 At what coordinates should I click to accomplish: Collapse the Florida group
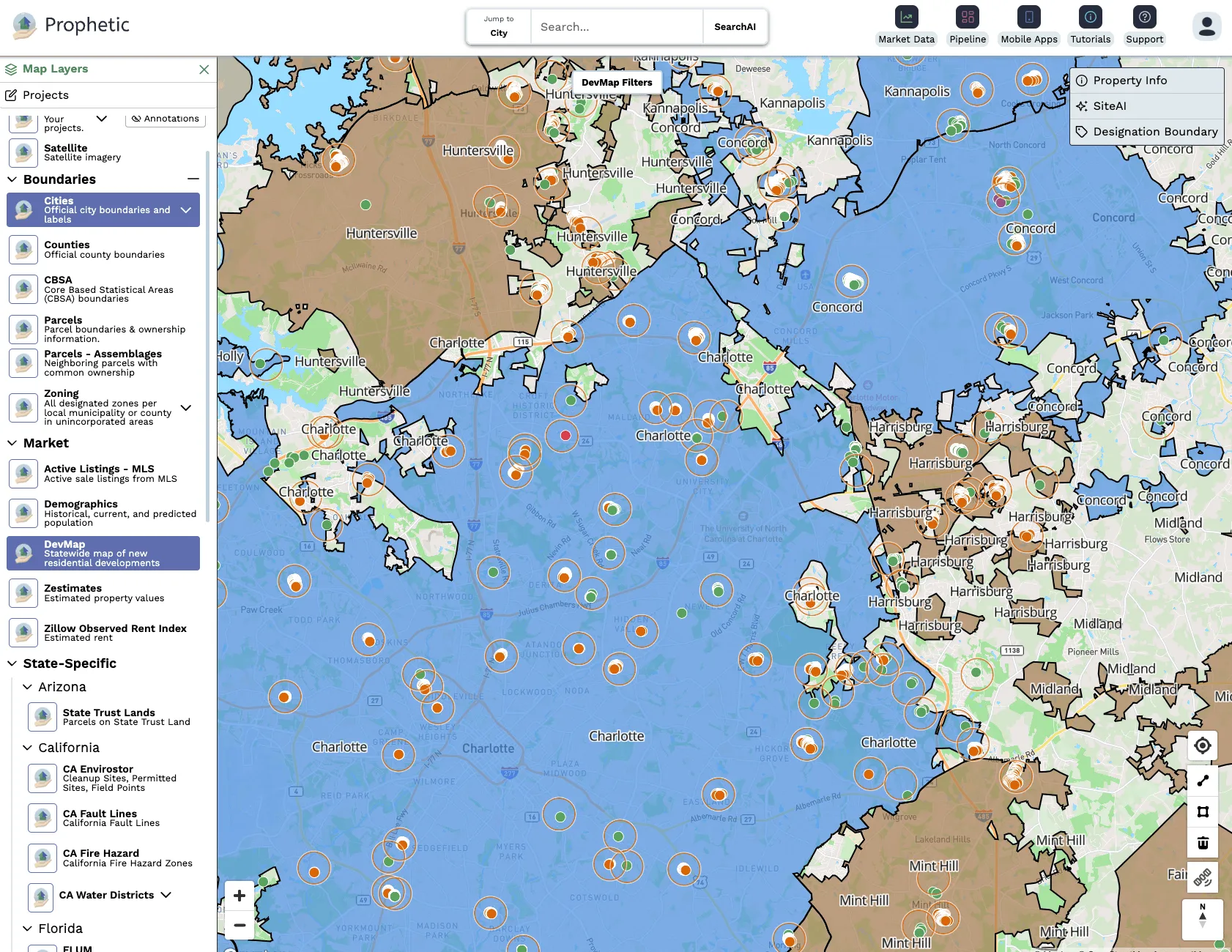point(27,929)
